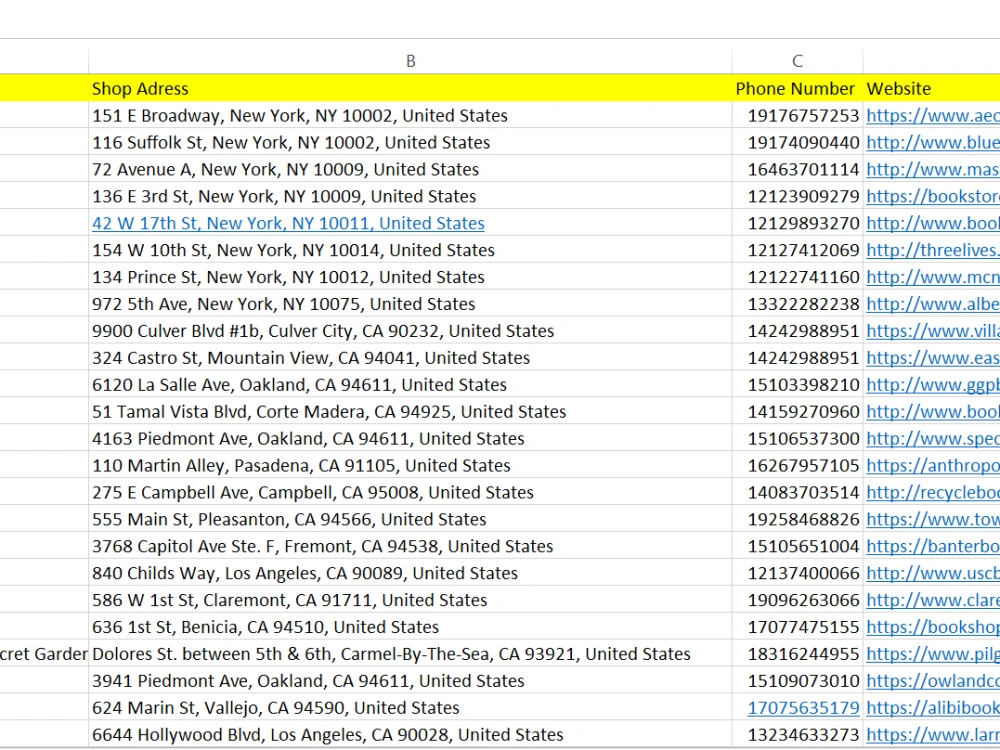Select phone number cell 16463701114
The height and width of the screenshot is (750, 1000).
tap(797, 169)
